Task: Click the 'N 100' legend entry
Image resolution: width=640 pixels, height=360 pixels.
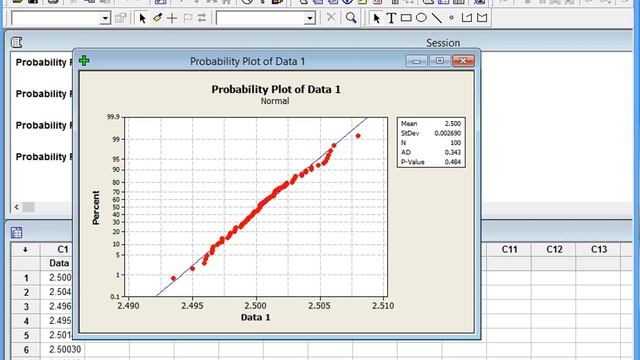Action: click(x=431, y=143)
